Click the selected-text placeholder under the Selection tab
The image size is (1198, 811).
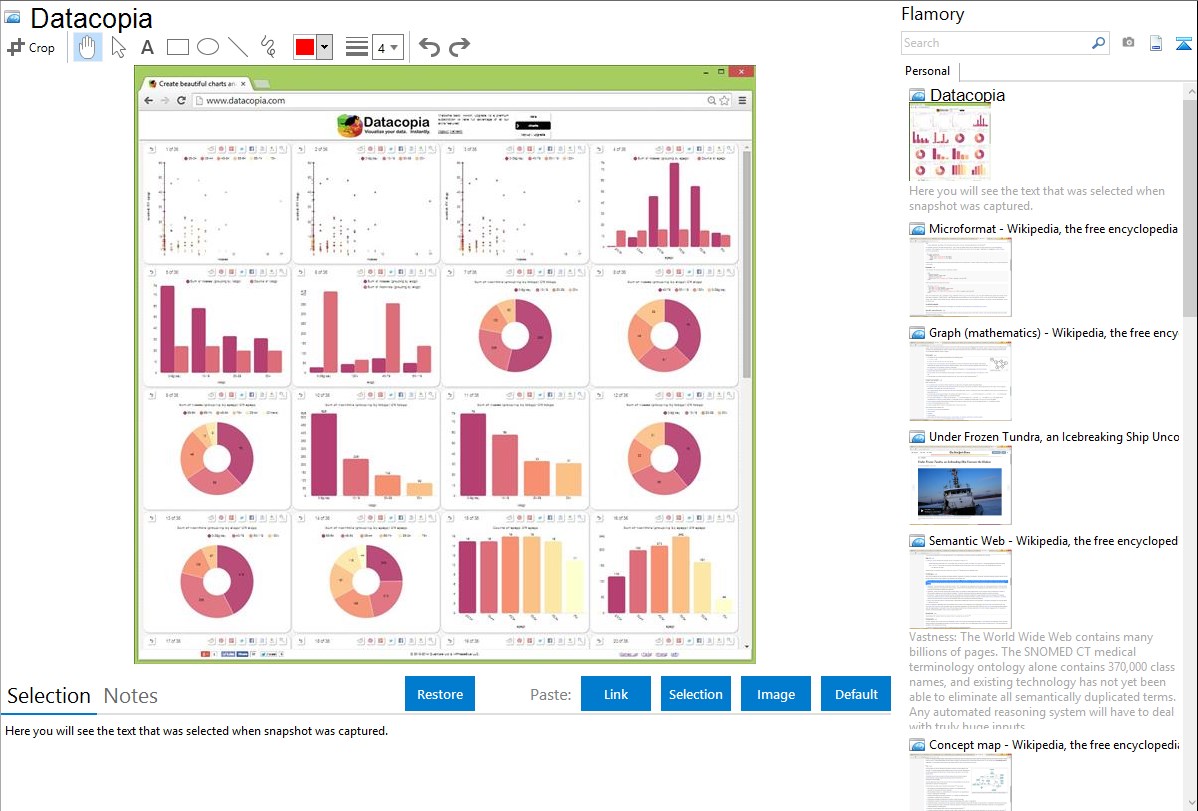196,731
